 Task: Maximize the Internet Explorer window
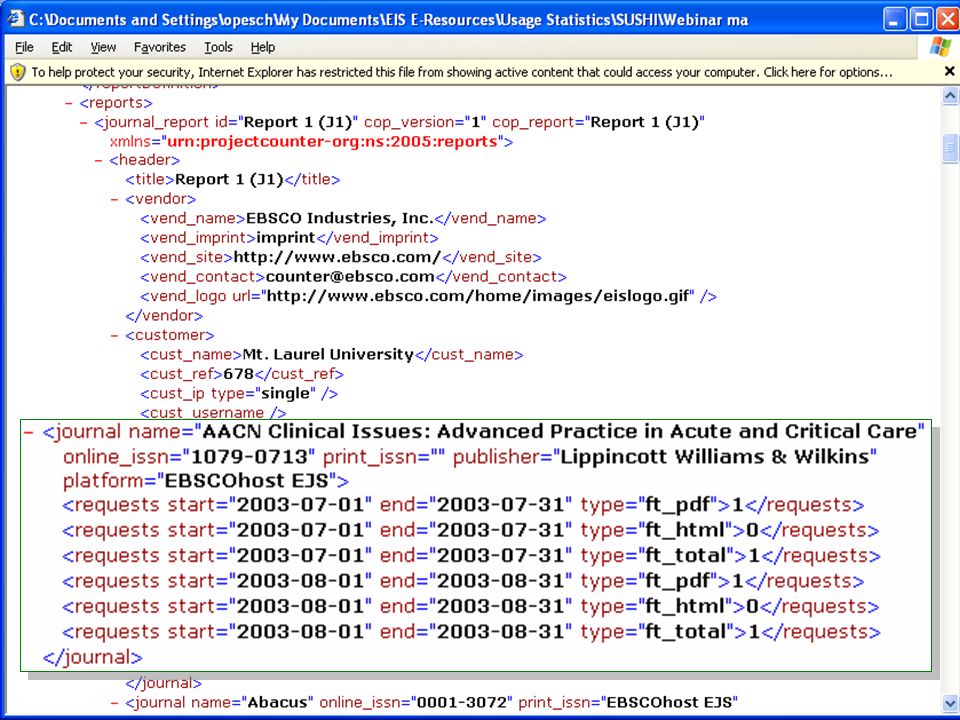click(x=921, y=19)
